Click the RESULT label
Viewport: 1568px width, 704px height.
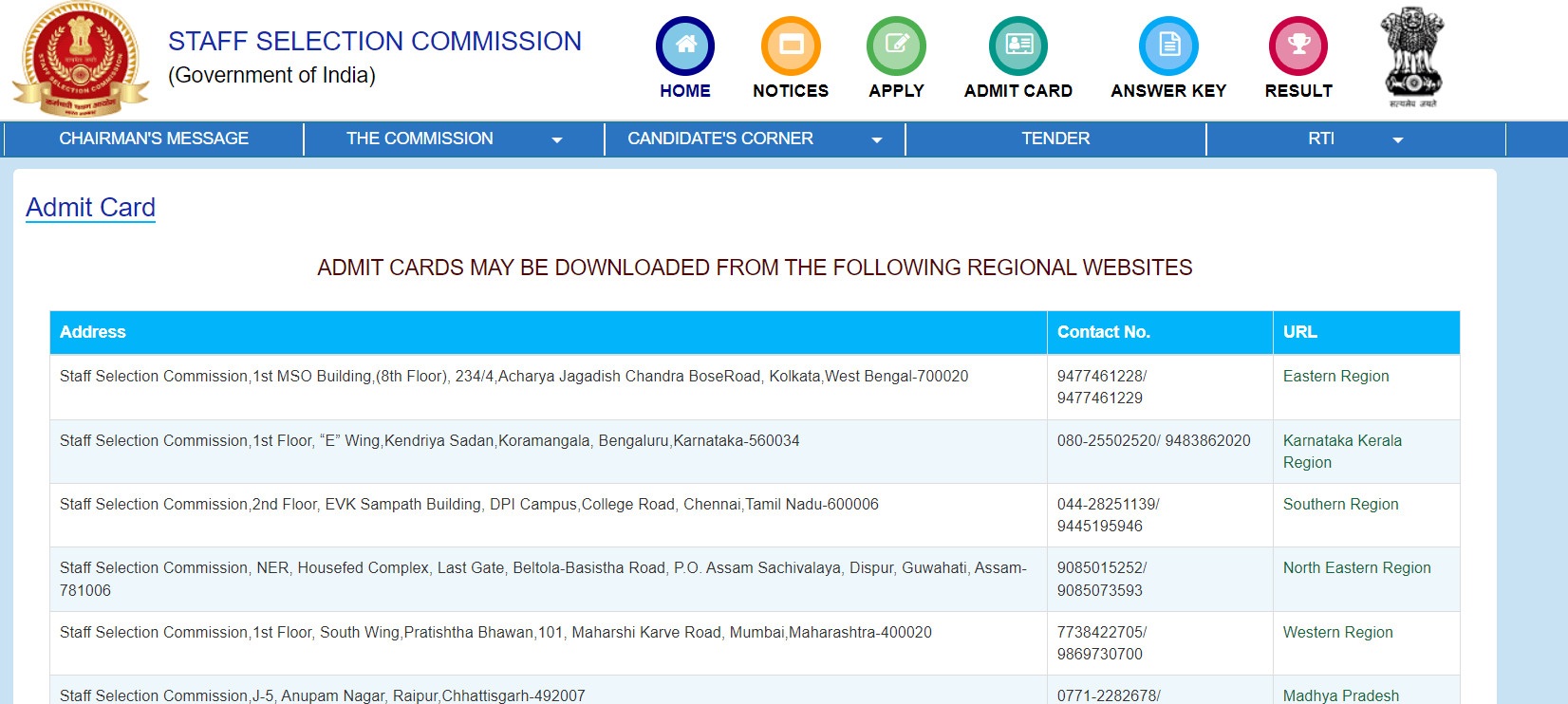[x=1298, y=91]
